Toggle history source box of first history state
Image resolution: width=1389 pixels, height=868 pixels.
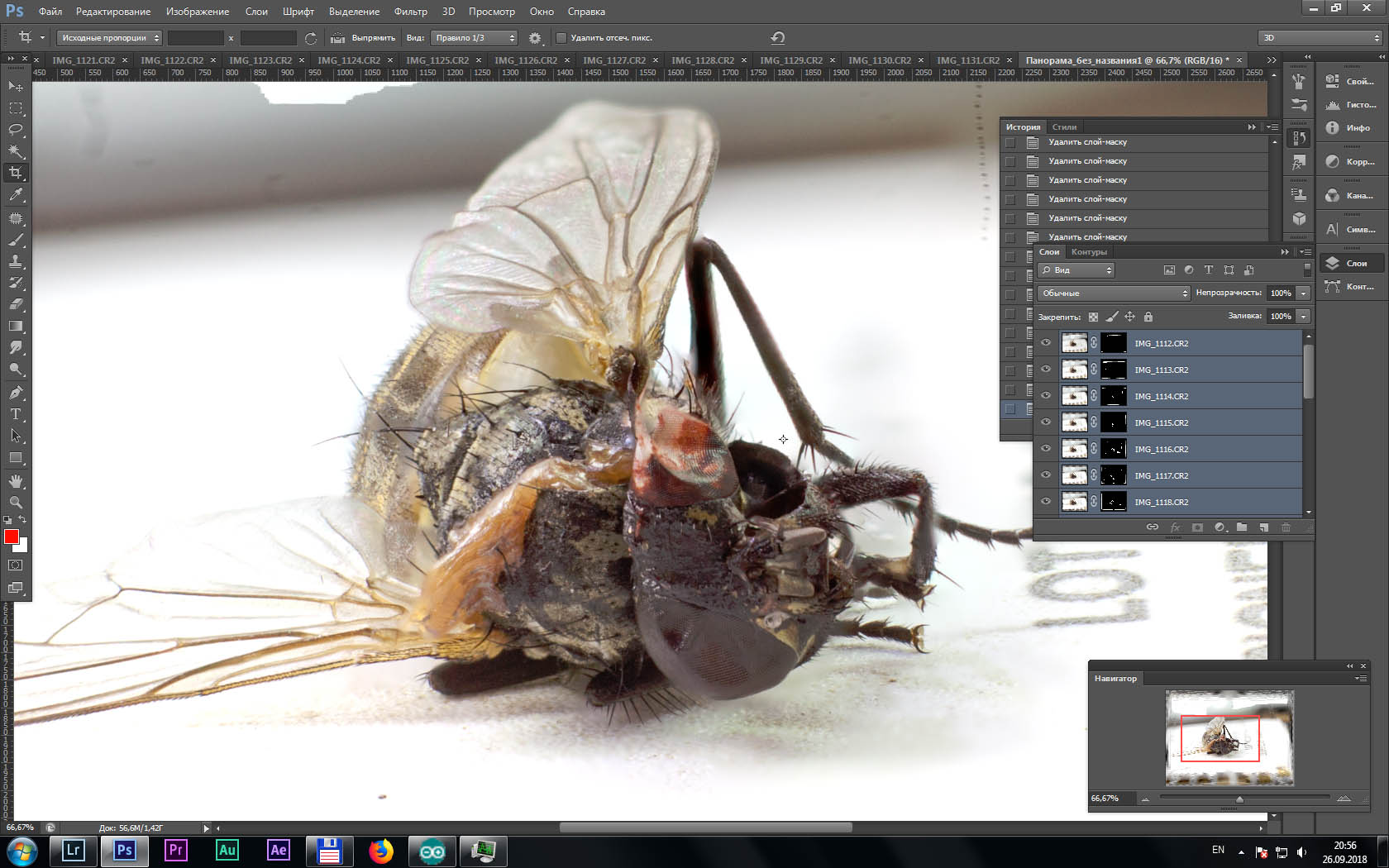(x=1010, y=142)
